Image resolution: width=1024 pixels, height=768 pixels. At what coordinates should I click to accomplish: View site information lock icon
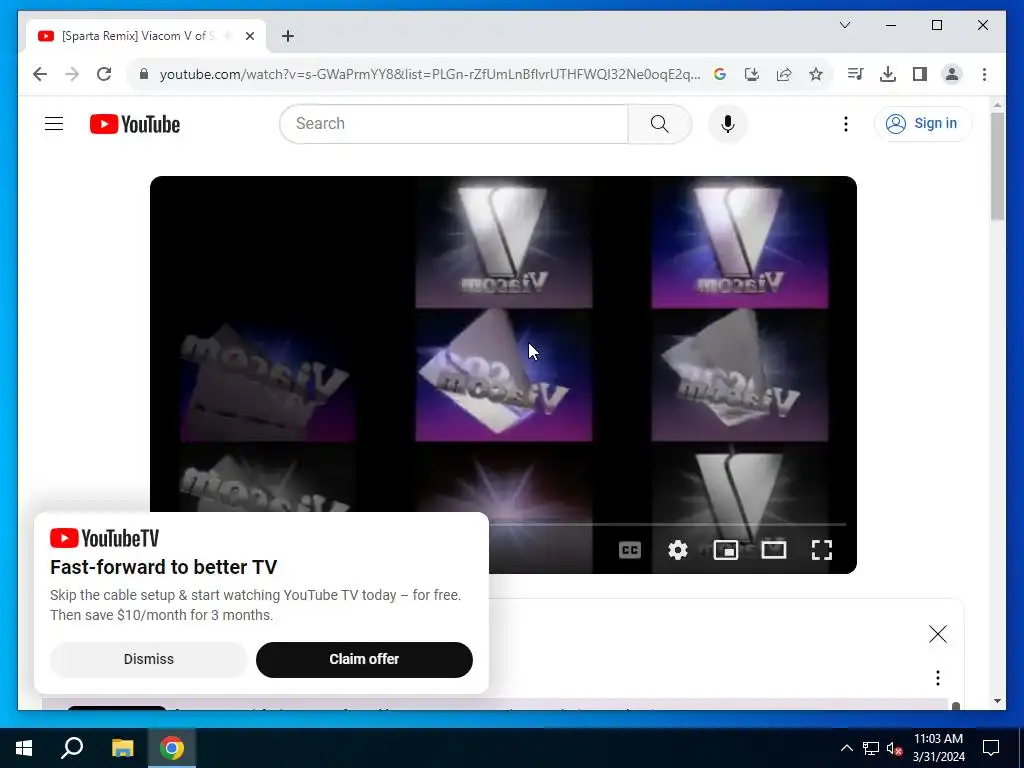(x=144, y=74)
